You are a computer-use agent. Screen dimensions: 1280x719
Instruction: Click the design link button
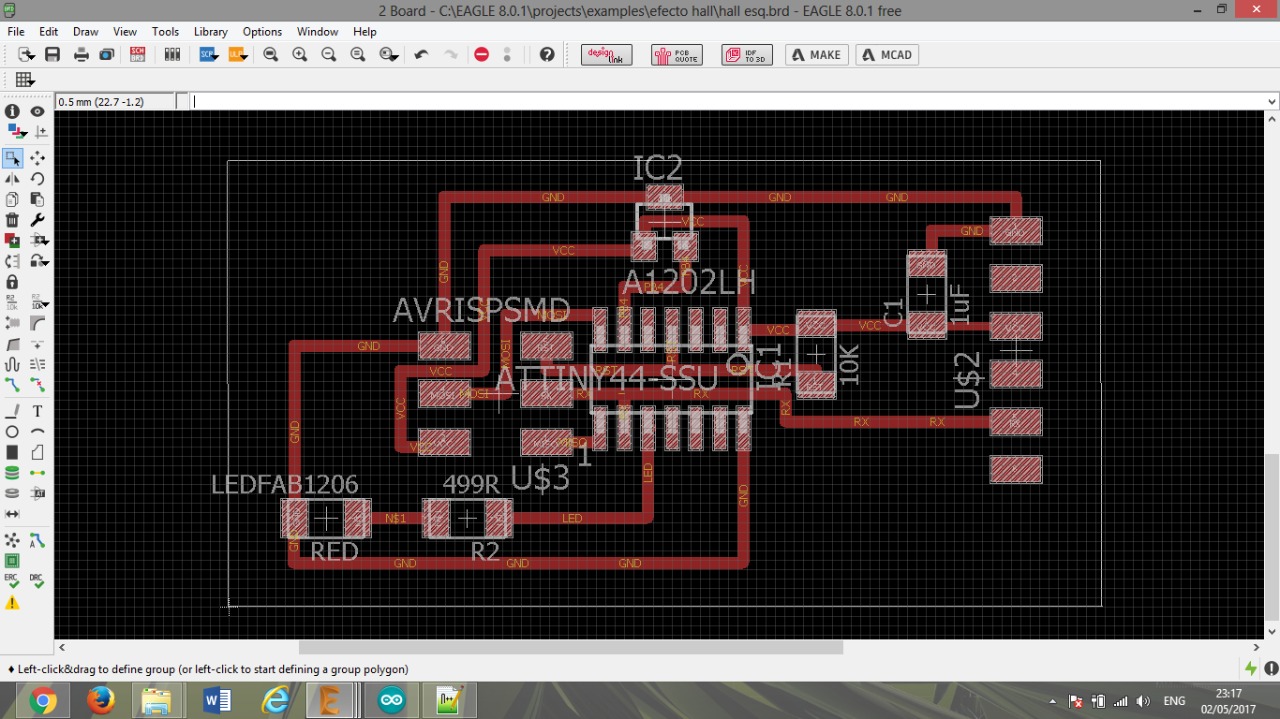[x=606, y=55]
